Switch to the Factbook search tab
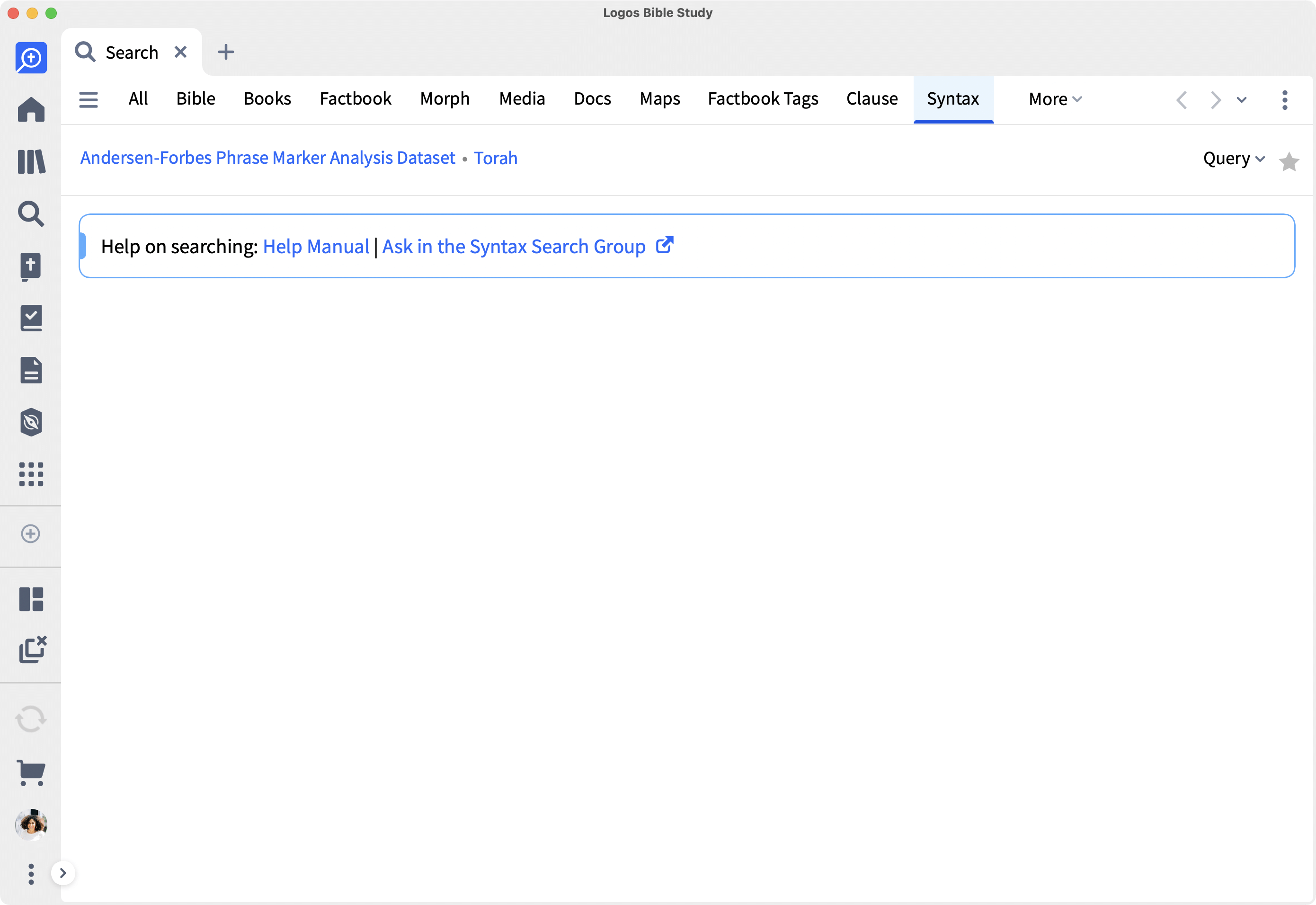This screenshot has width=1316, height=905. (x=356, y=98)
